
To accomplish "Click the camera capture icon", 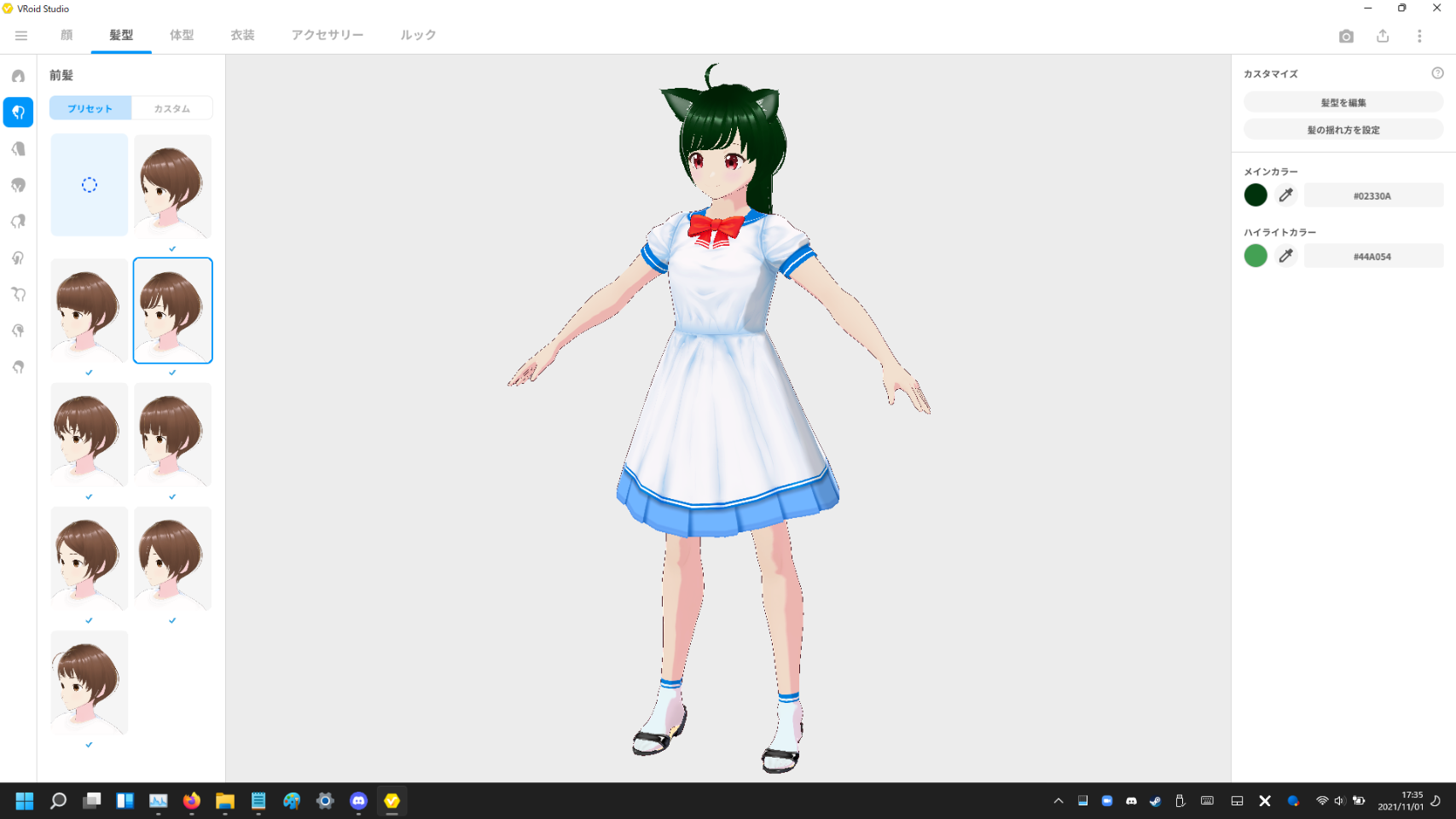I will 1346,36.
